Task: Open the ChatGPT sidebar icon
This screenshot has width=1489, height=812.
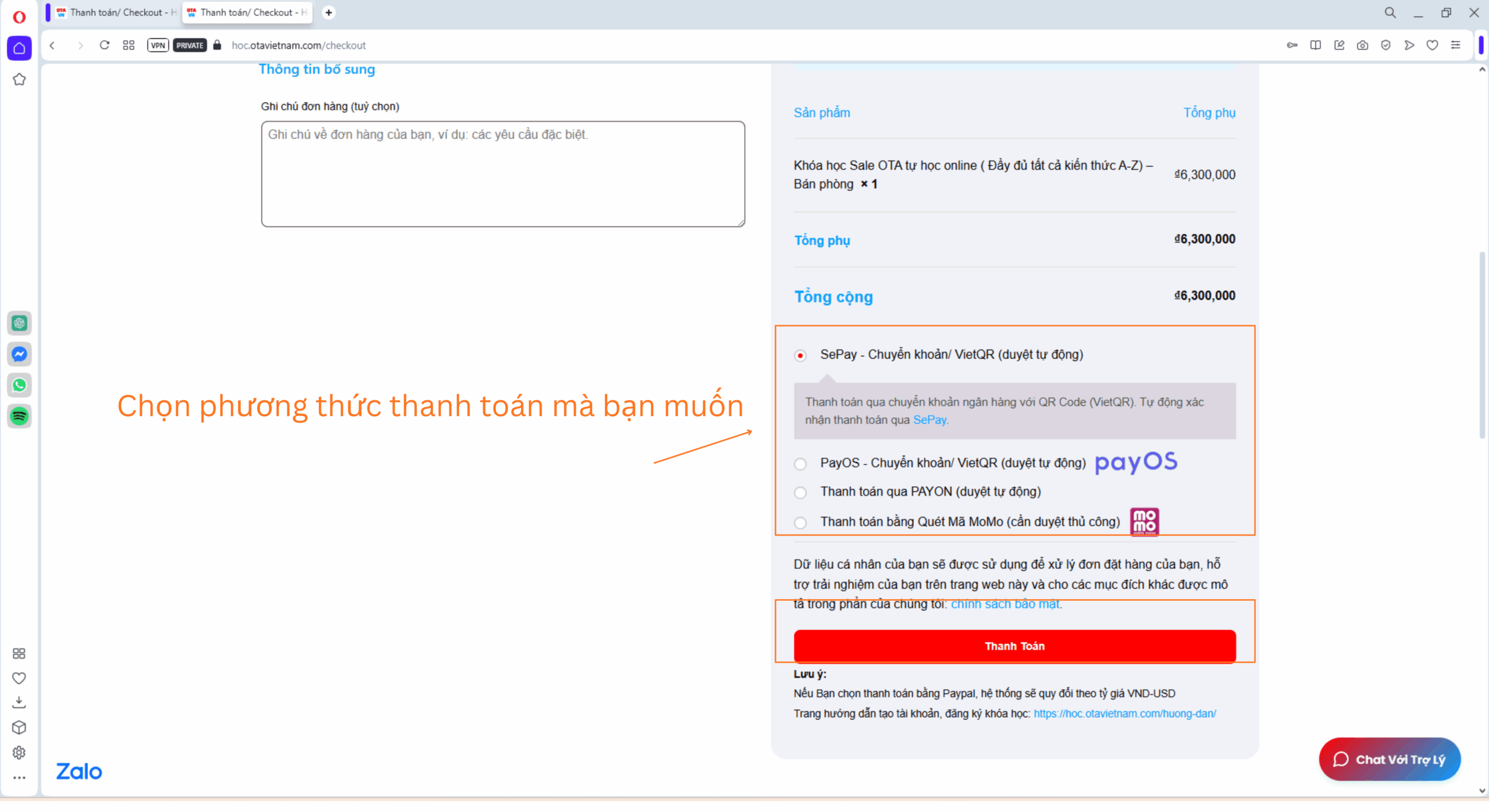Action: click(x=19, y=323)
